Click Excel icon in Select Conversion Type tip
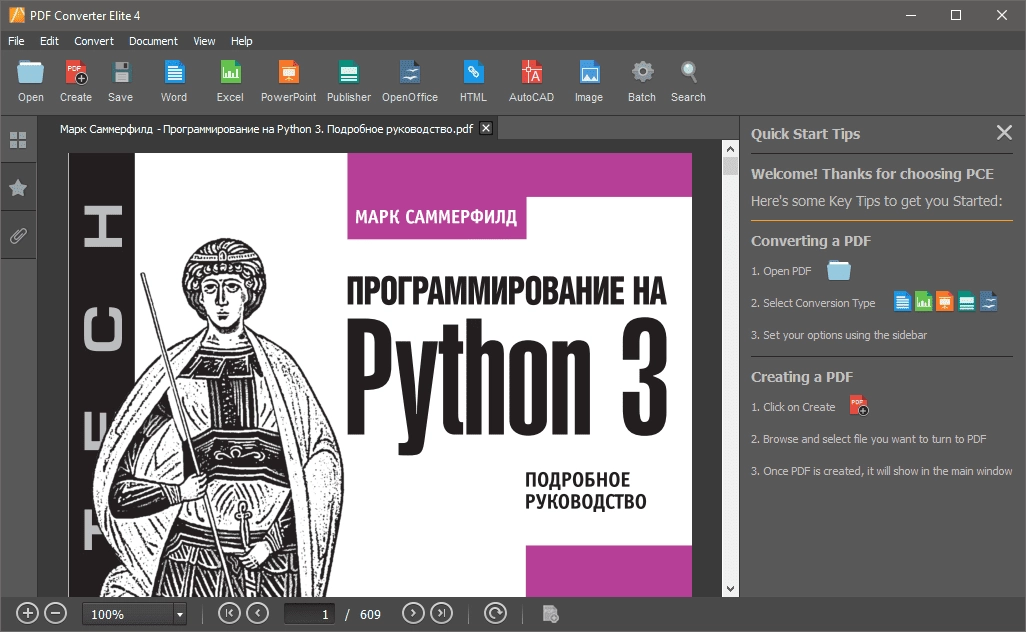The height and width of the screenshot is (632, 1026). [923, 302]
